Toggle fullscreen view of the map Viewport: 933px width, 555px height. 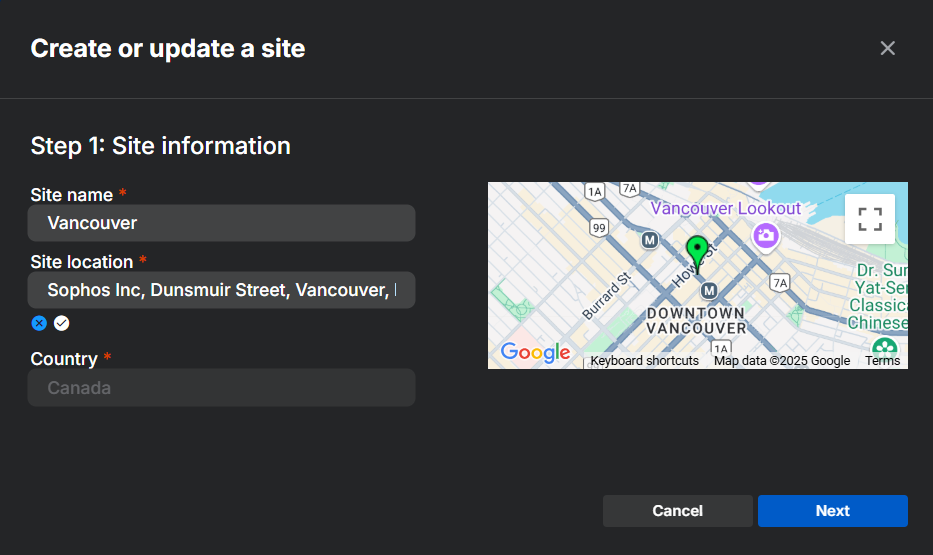tap(870, 219)
